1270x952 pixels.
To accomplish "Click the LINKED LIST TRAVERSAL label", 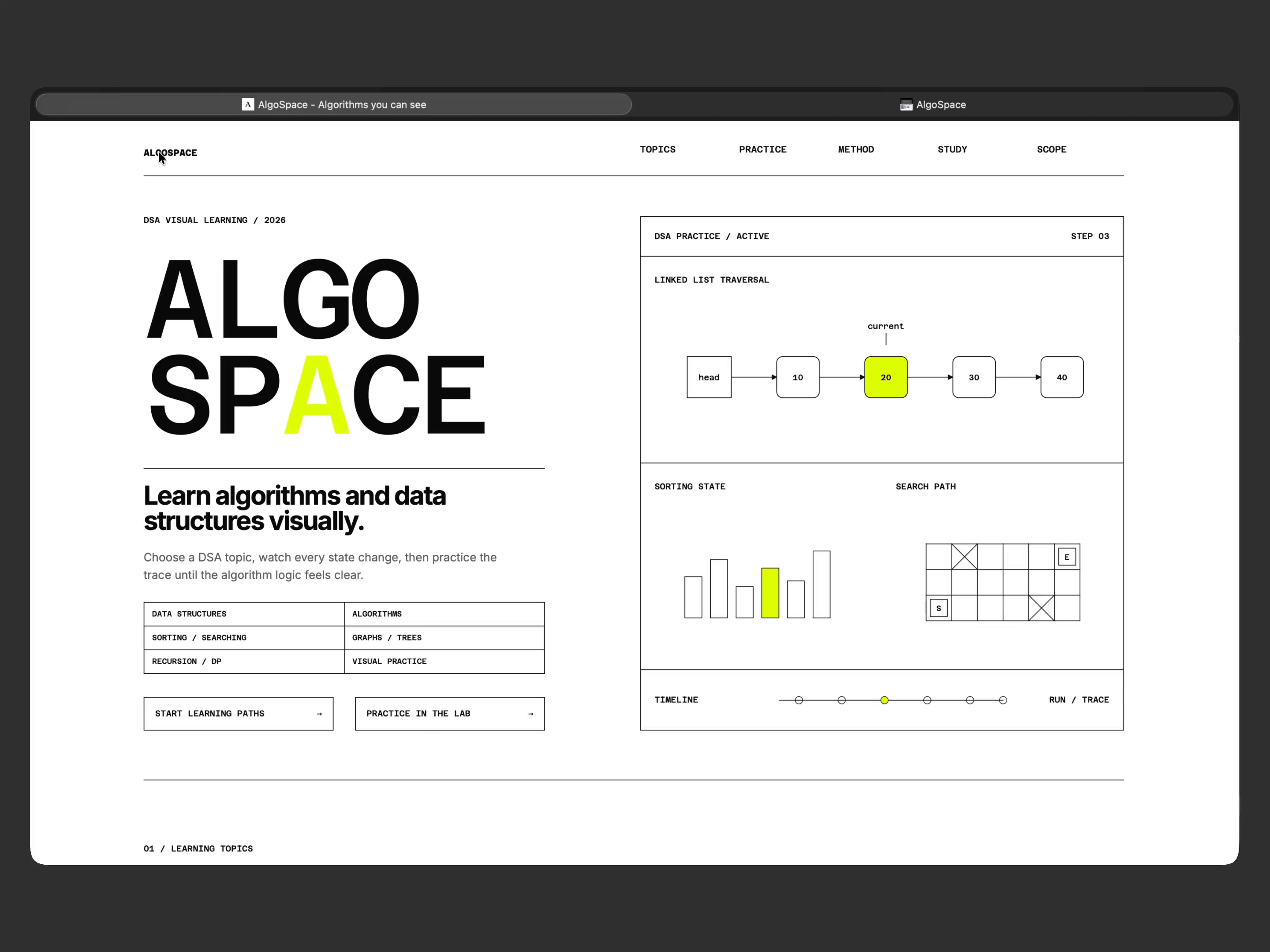I will click(711, 279).
